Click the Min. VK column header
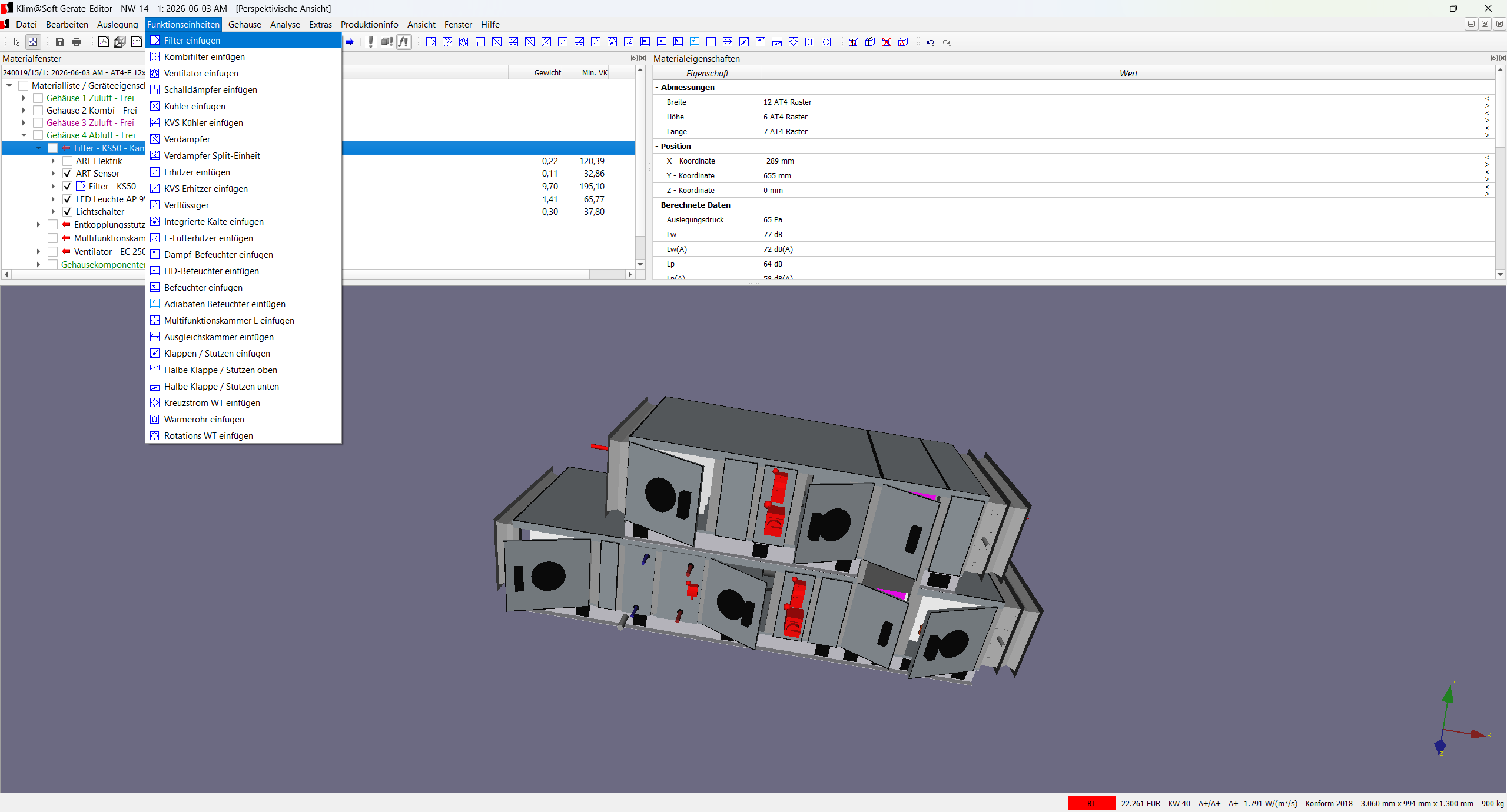This screenshot has width=1507, height=812. tap(586, 73)
